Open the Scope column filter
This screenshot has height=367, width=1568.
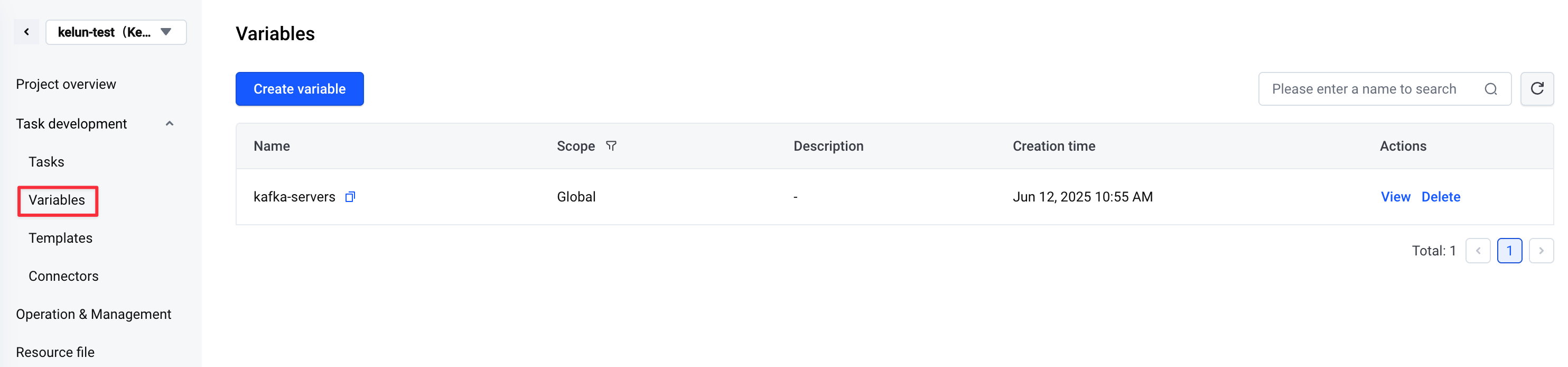tap(611, 146)
